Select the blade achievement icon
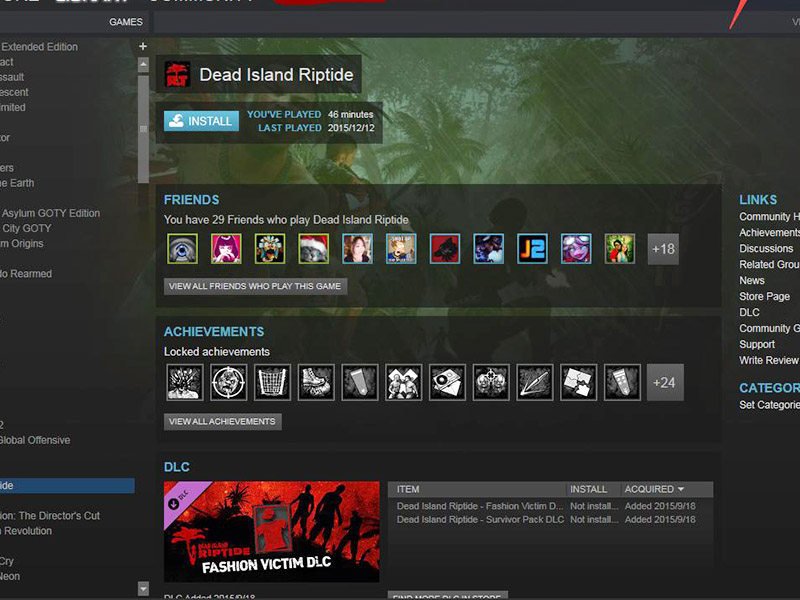The width and height of the screenshot is (800, 600). pos(535,382)
